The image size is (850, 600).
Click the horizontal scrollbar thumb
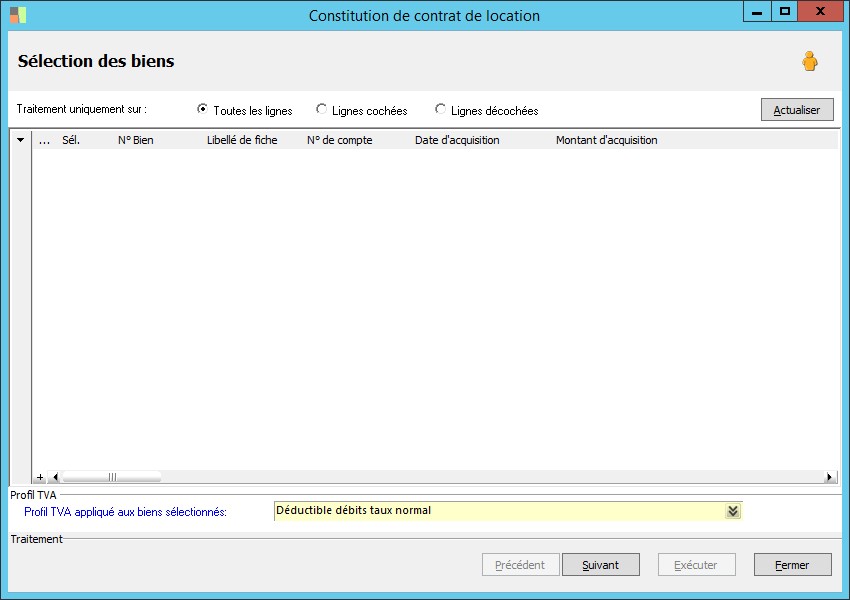tap(112, 477)
